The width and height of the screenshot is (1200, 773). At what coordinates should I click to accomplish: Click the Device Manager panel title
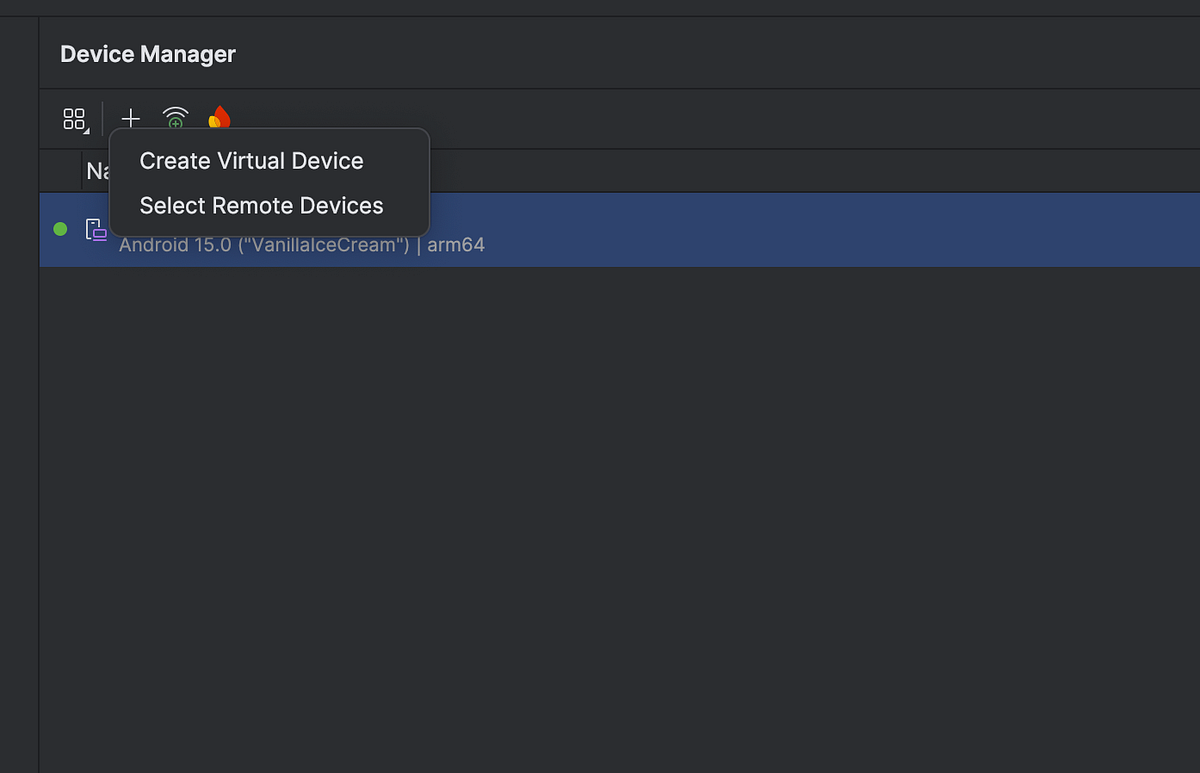pyautogui.click(x=148, y=54)
